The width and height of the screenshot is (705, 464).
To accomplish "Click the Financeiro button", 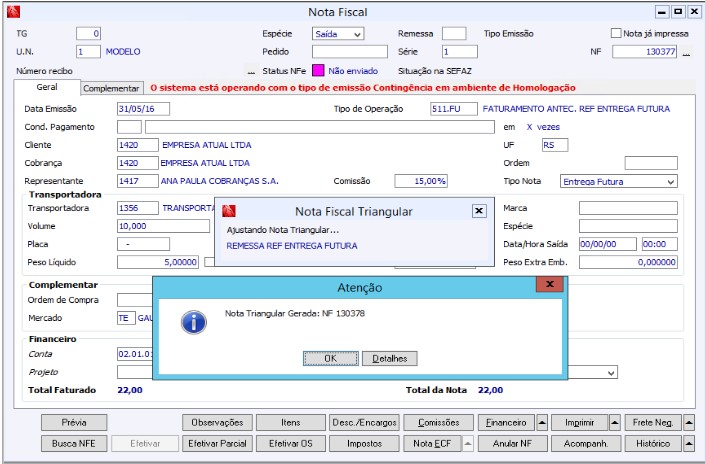I will point(506,423).
